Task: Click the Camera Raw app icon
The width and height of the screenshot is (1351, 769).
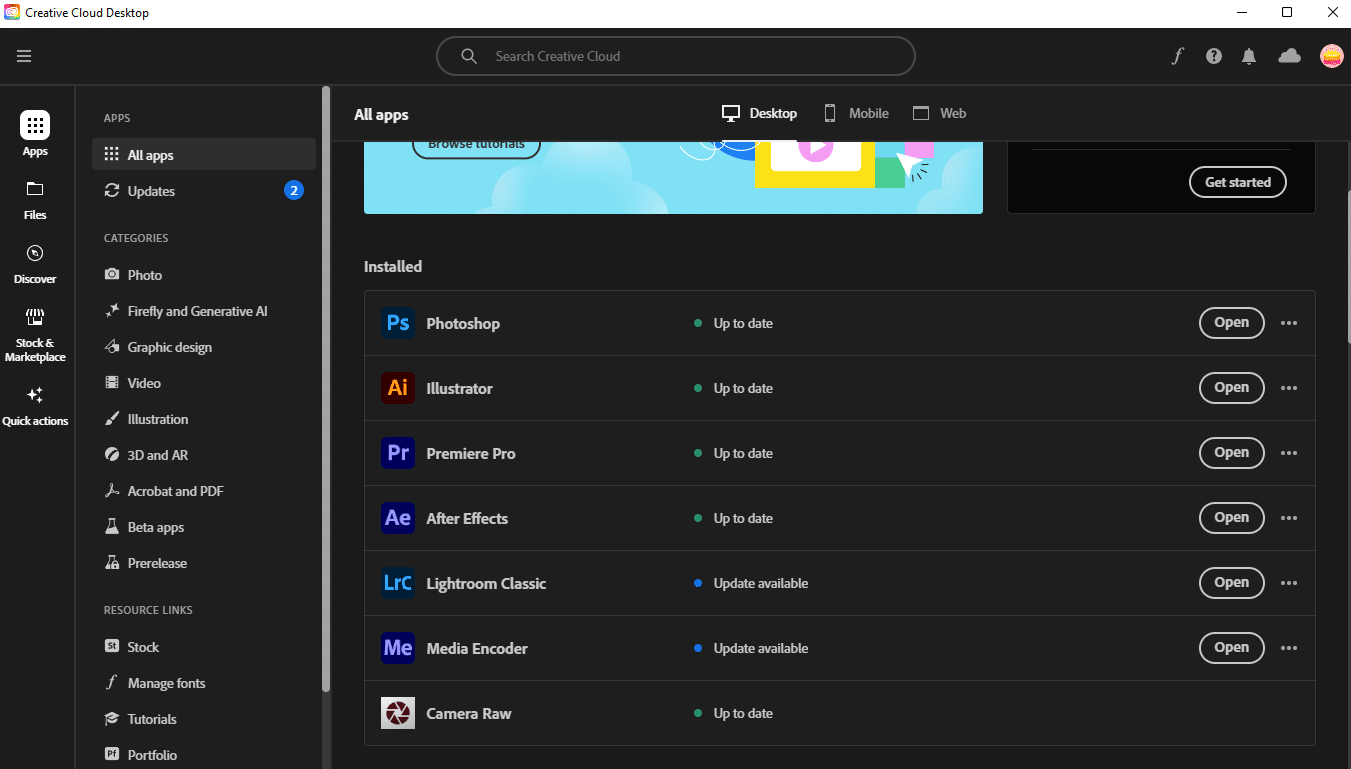Action: tap(398, 713)
